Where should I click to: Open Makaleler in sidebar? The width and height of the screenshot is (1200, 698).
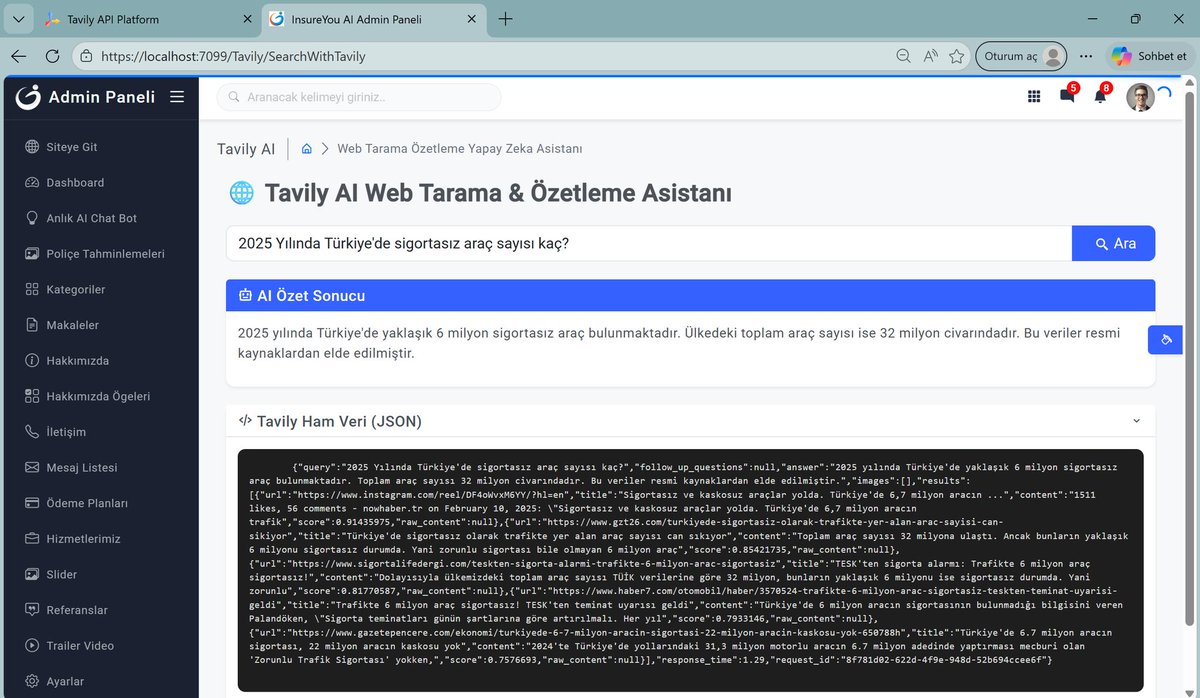pyautogui.click(x=72, y=325)
